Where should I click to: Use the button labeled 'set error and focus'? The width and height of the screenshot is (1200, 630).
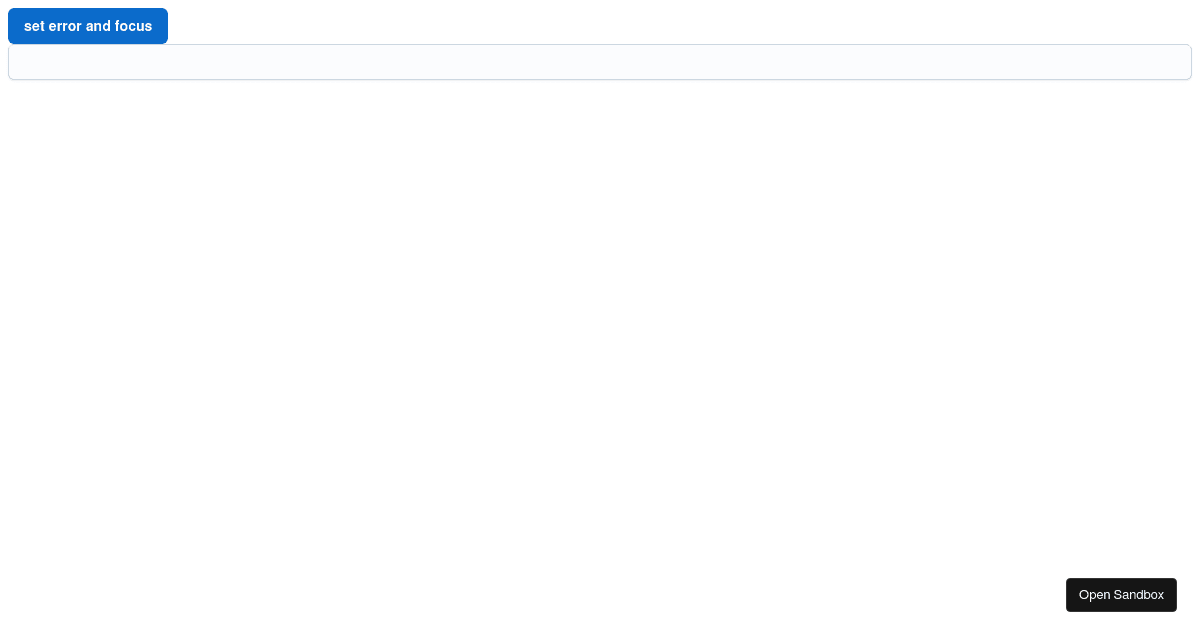pyautogui.click(x=88, y=26)
